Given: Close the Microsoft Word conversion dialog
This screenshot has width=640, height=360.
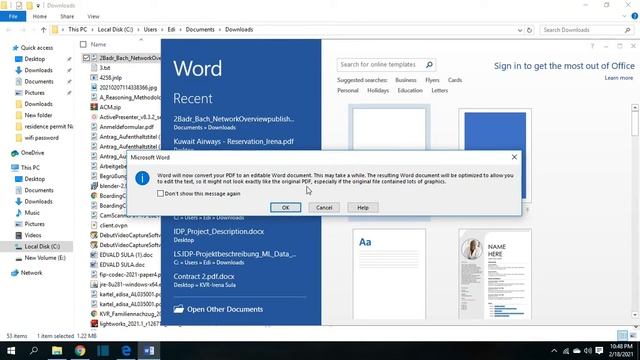Looking at the screenshot, I should [x=514, y=157].
